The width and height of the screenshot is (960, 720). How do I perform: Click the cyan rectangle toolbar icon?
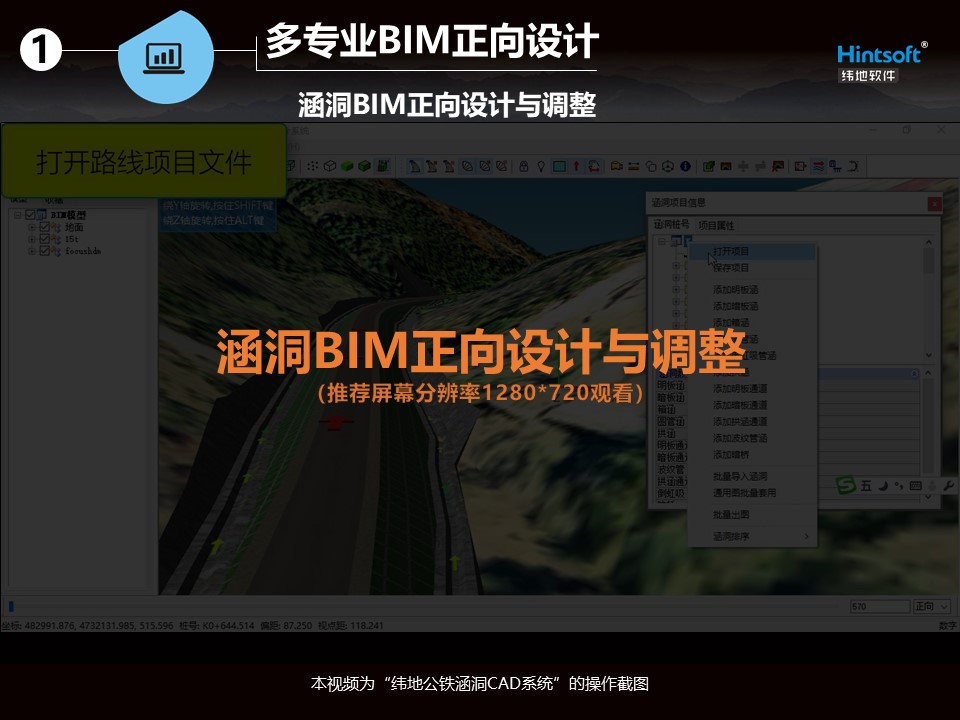[x=559, y=166]
